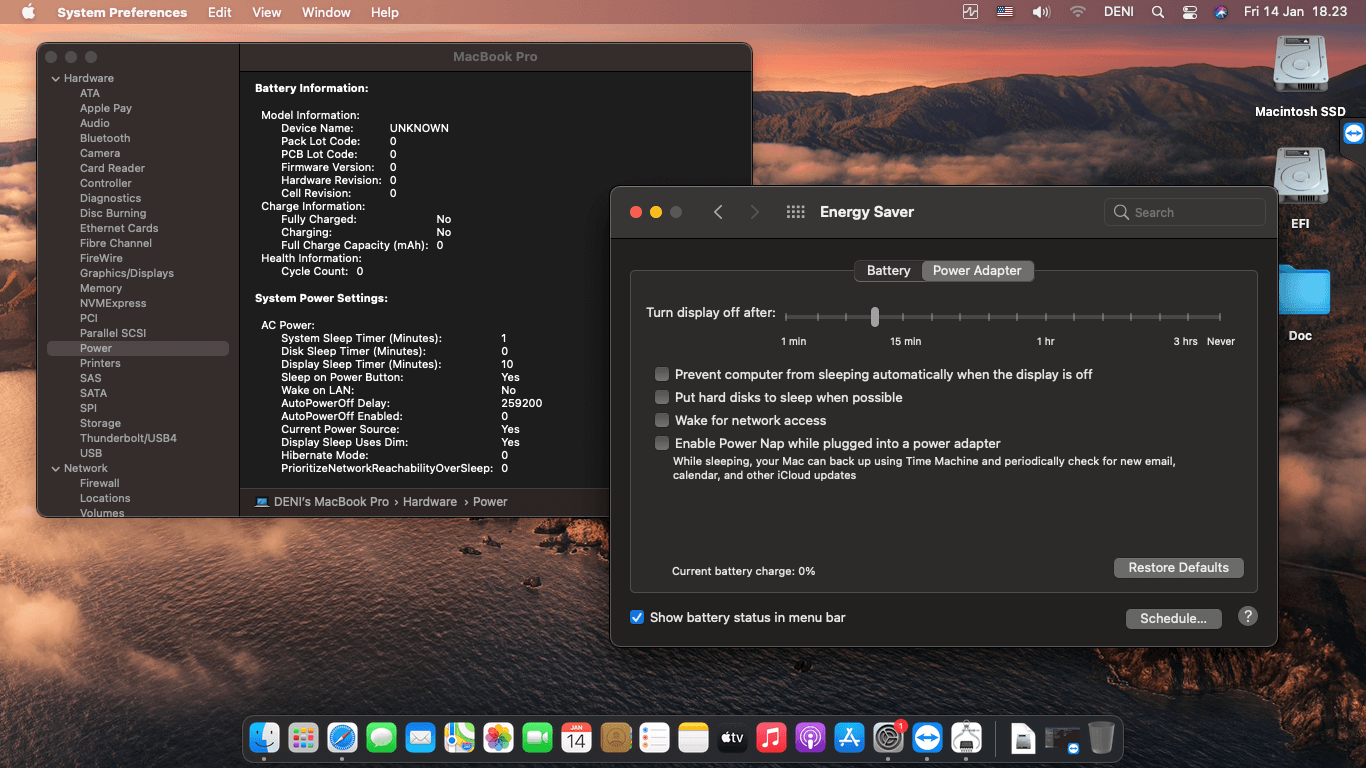Select NVMExpress in the sidebar
The width and height of the screenshot is (1366, 768).
point(113,303)
